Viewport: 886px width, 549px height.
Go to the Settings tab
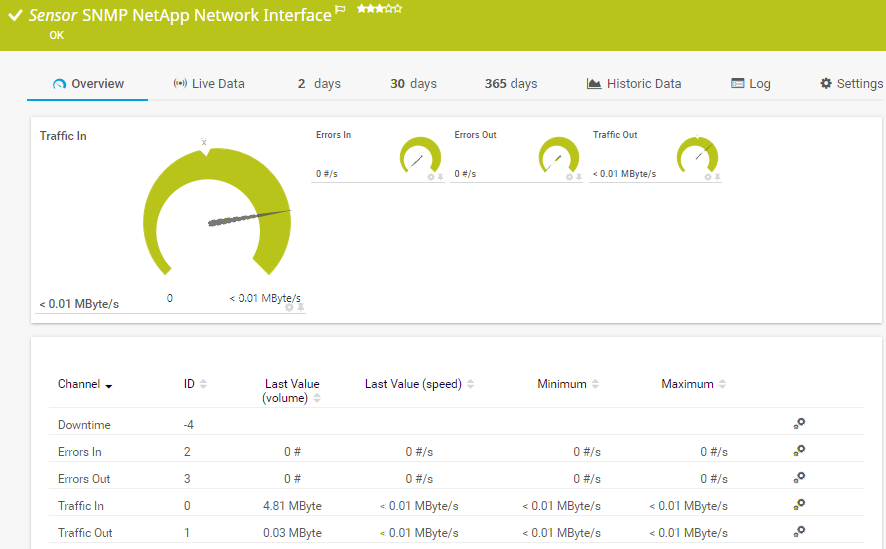[851, 84]
